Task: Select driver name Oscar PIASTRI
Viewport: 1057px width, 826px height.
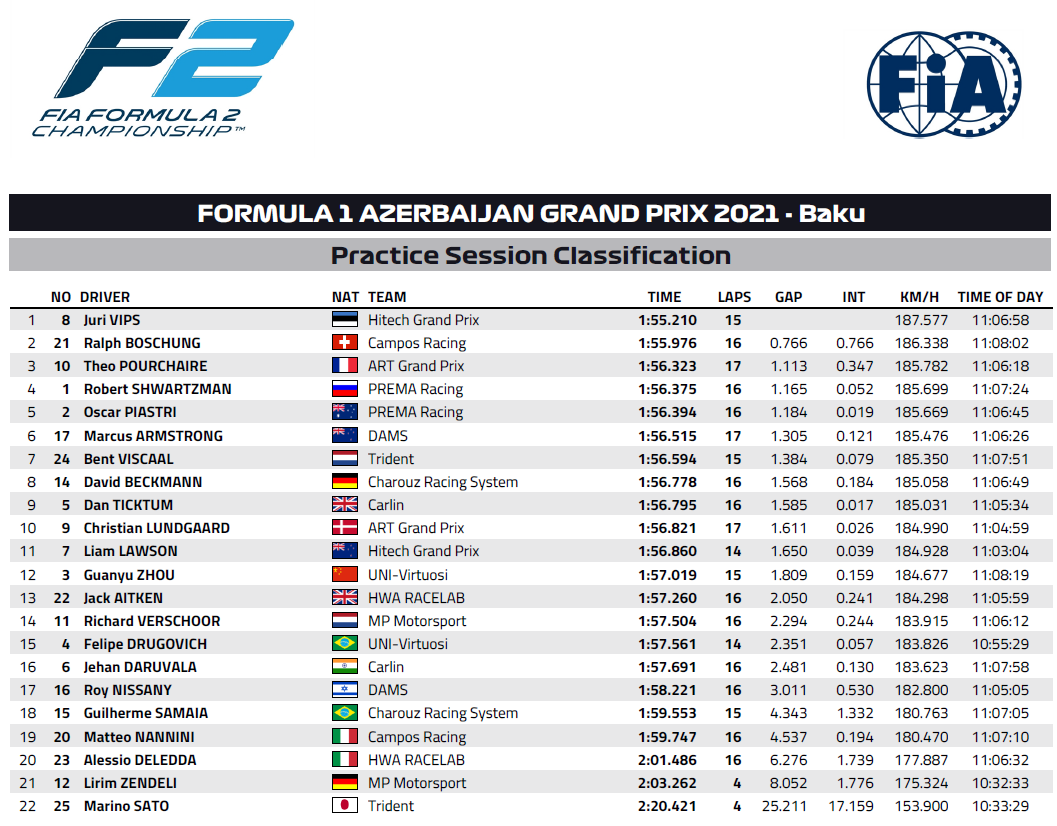Action: click(x=130, y=412)
